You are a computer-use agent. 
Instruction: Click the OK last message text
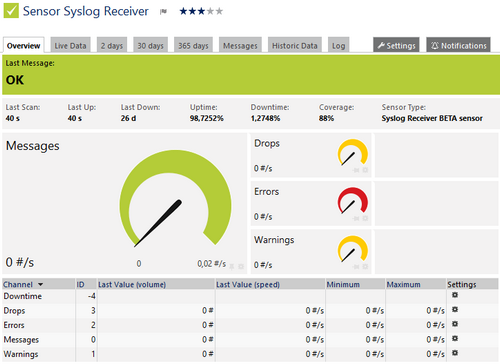pos(15,80)
